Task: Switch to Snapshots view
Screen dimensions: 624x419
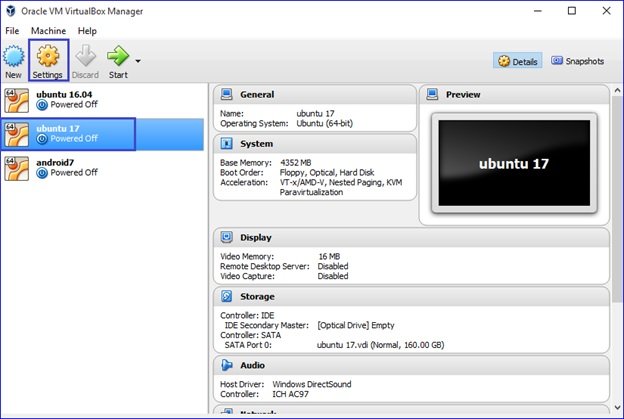Action: coord(577,61)
